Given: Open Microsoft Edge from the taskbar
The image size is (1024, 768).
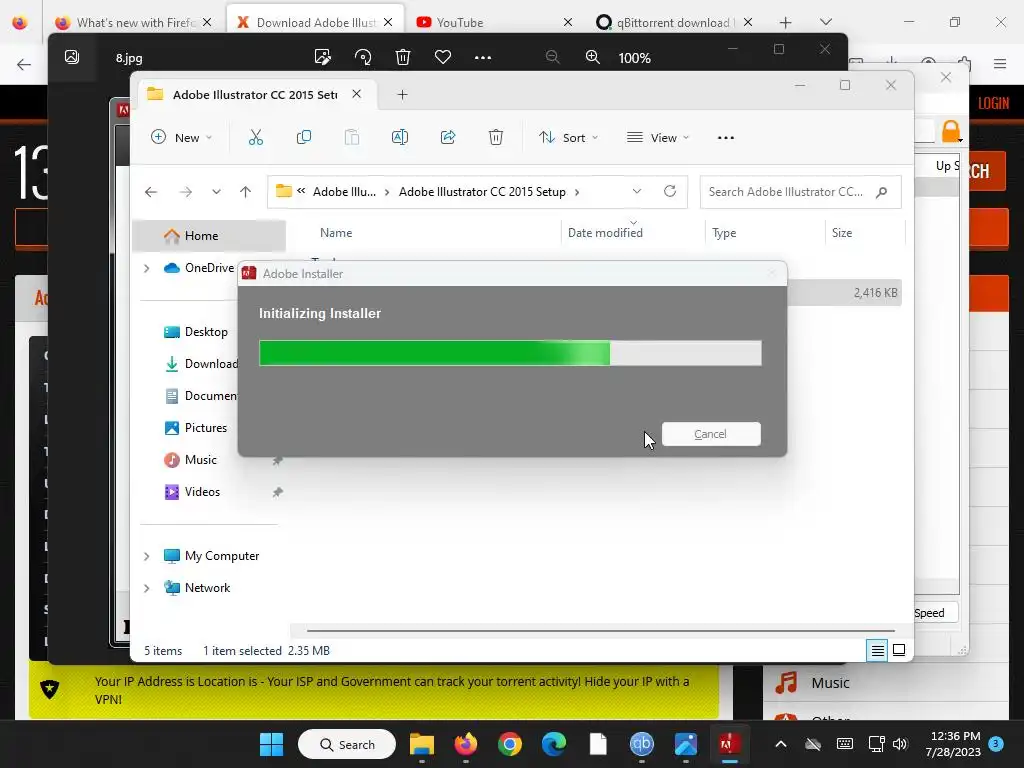Looking at the screenshot, I should click(x=554, y=744).
